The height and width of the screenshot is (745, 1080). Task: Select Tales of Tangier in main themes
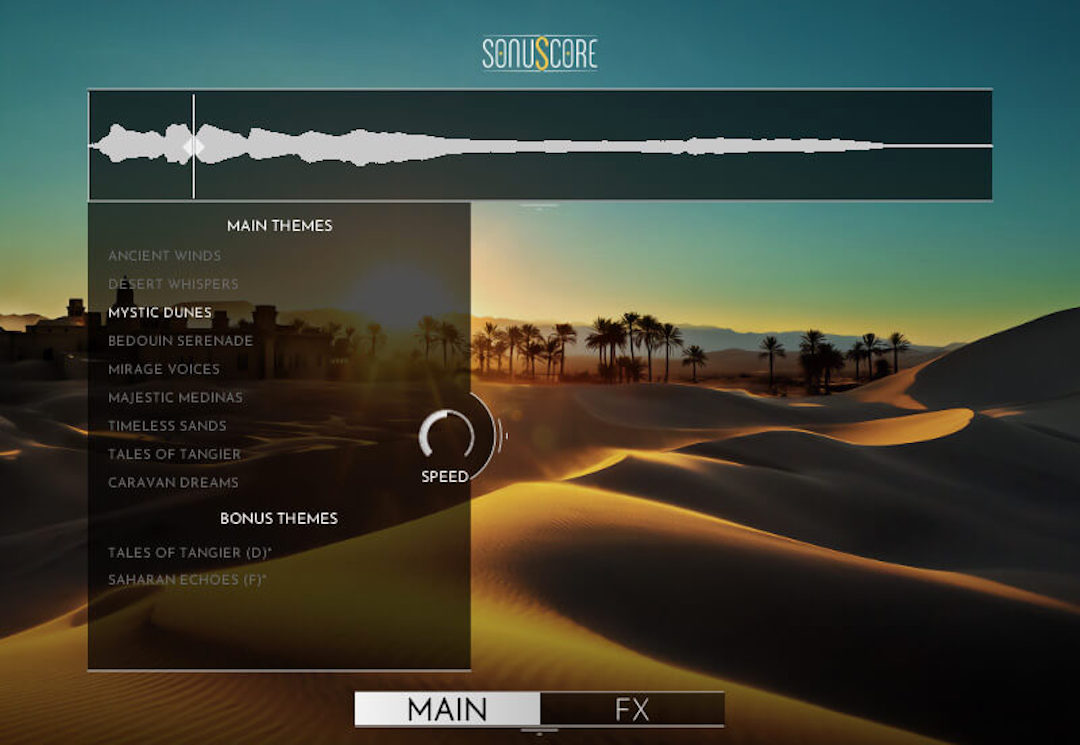click(174, 454)
